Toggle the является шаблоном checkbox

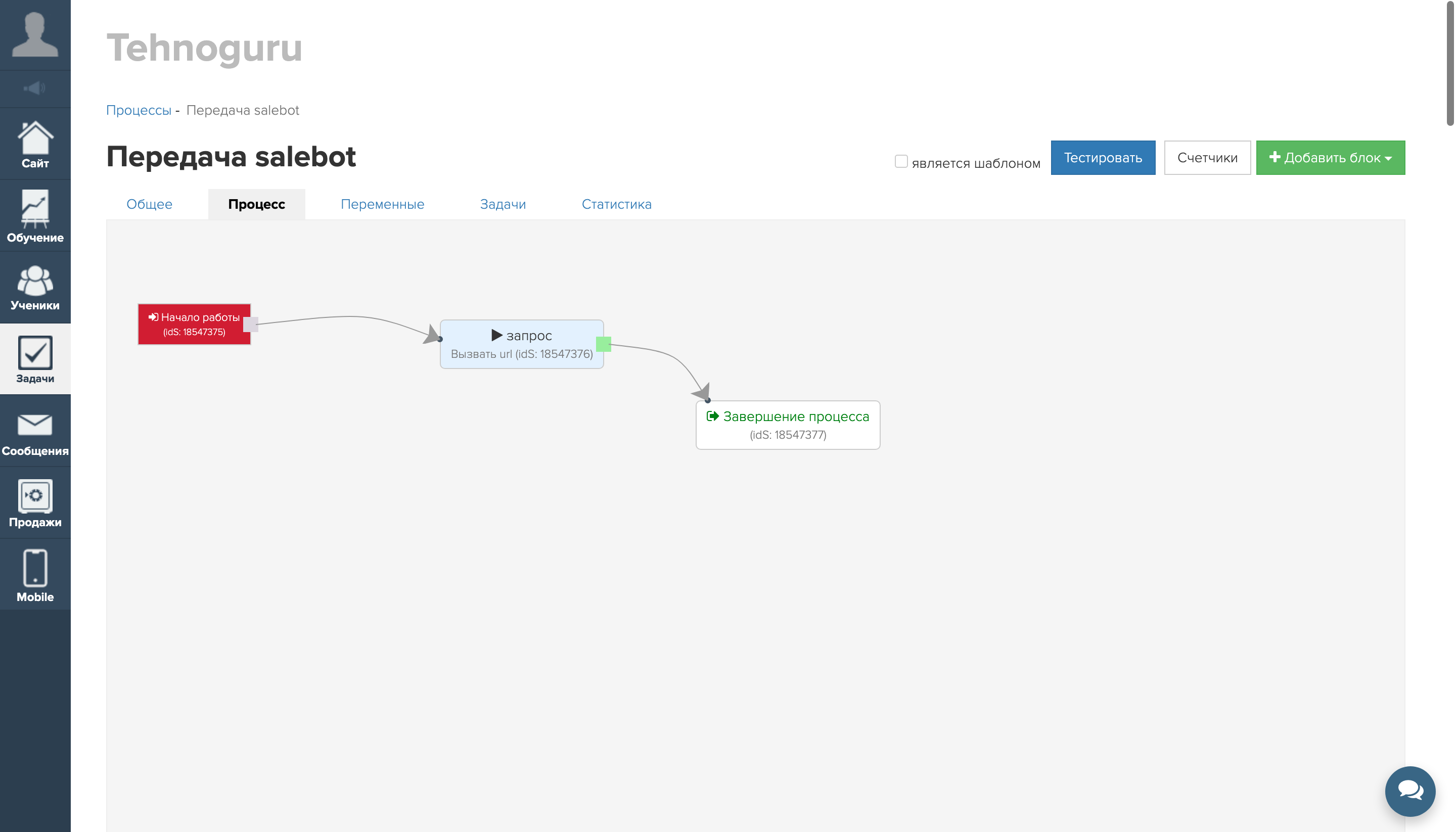click(901, 162)
